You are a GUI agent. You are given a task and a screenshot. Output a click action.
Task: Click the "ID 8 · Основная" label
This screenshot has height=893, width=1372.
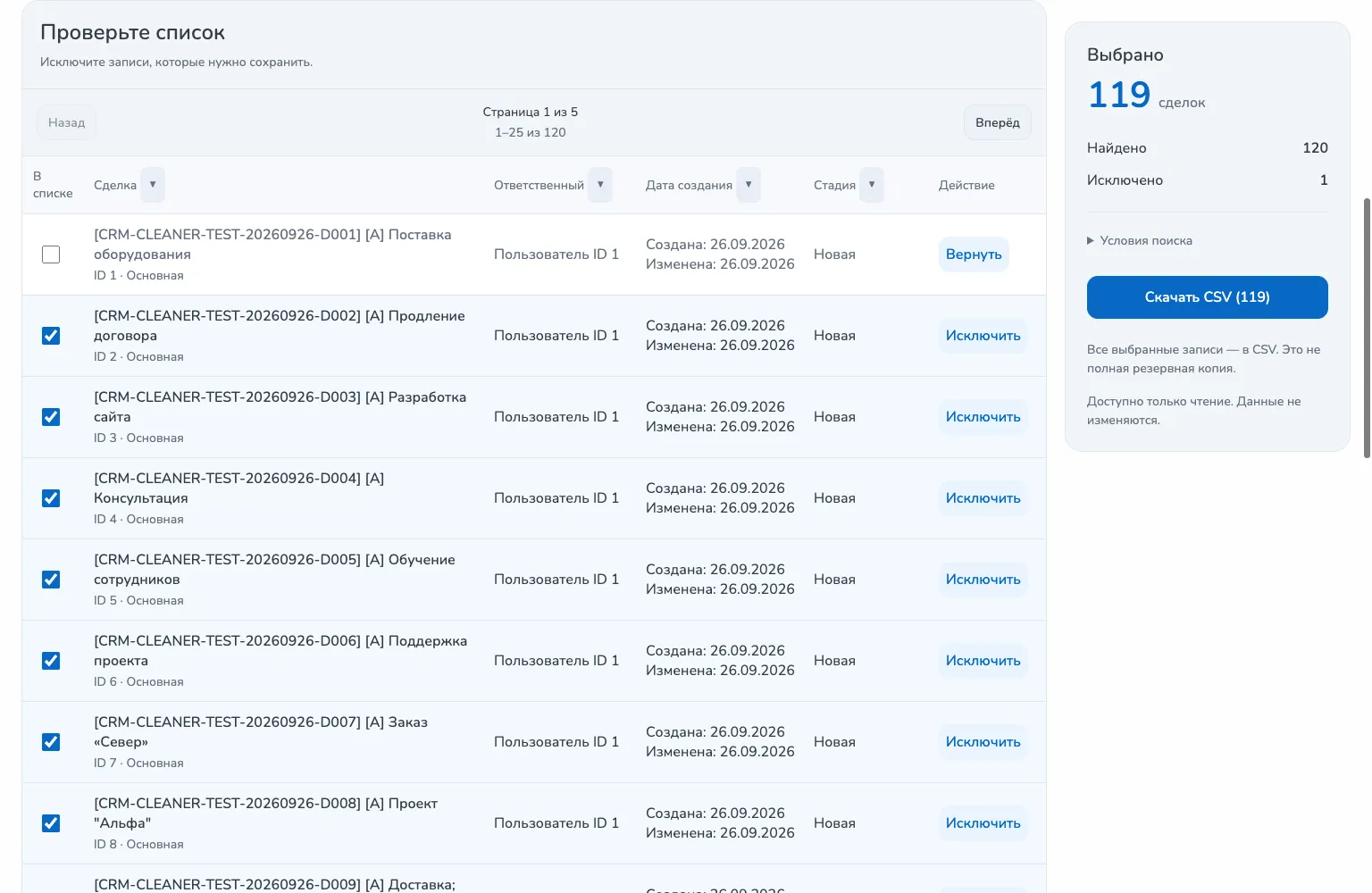138,844
